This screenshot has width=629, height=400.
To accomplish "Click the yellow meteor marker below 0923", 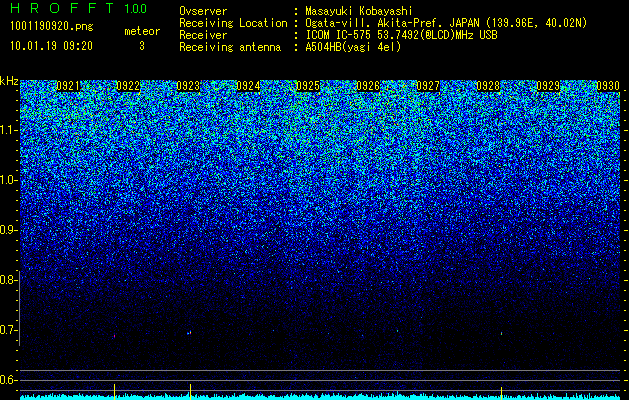I will click(x=190, y=392).
